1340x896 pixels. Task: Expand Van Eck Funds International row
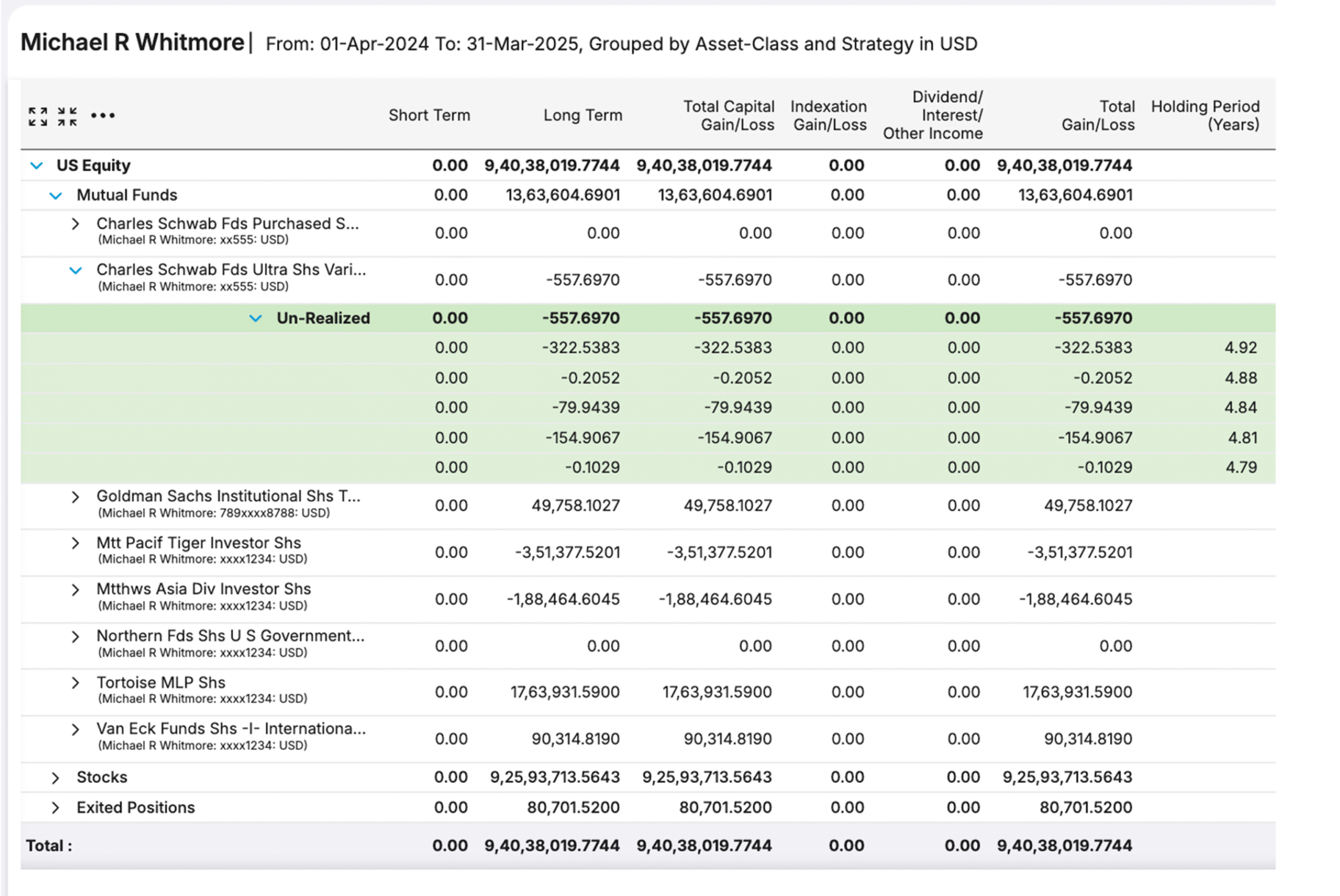(76, 729)
